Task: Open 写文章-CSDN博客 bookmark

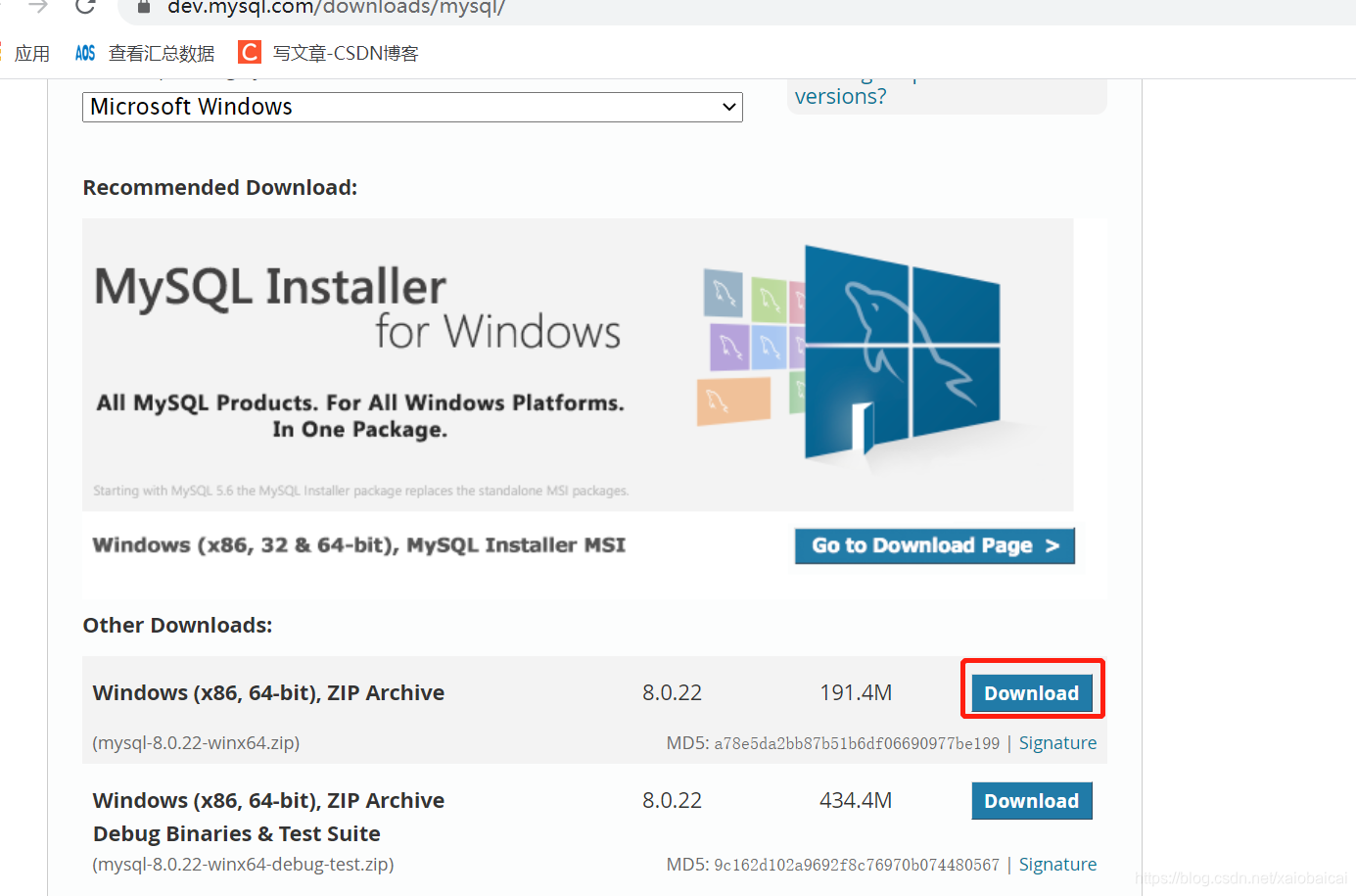Action: tap(346, 53)
